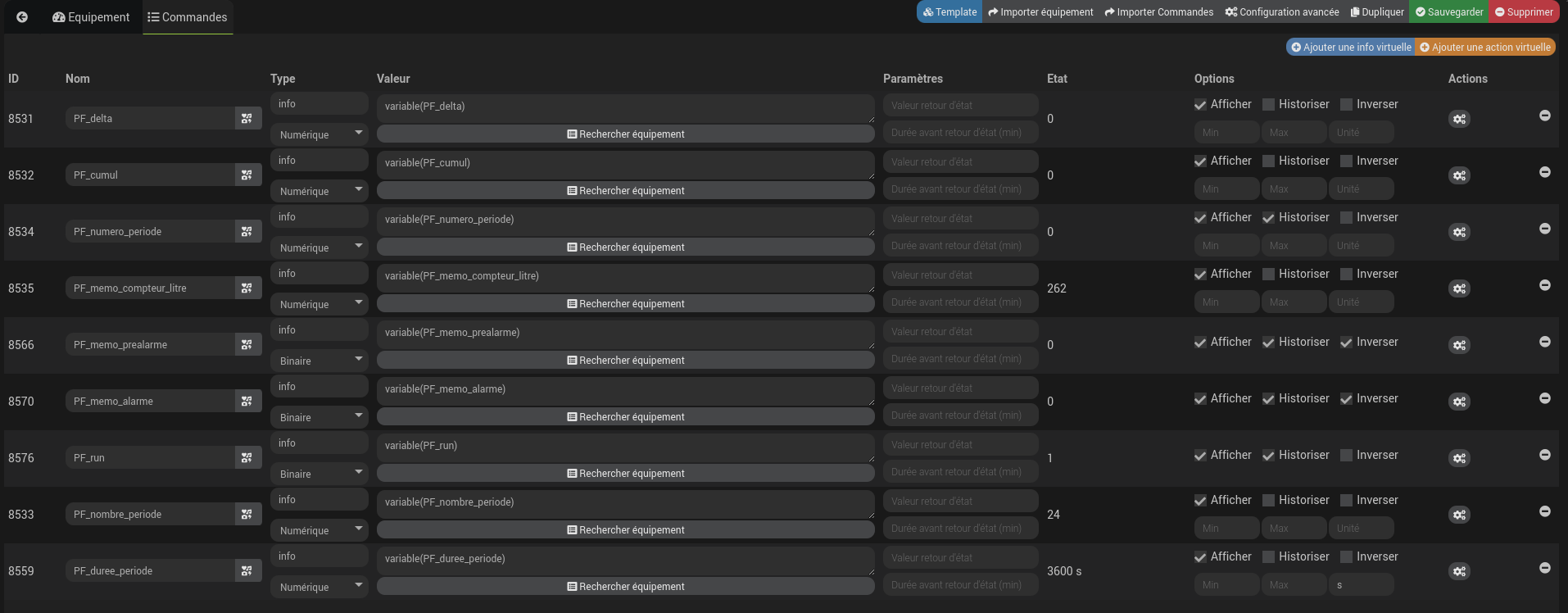Remove the PF_cumul command with minus icon

pyautogui.click(x=1544, y=172)
